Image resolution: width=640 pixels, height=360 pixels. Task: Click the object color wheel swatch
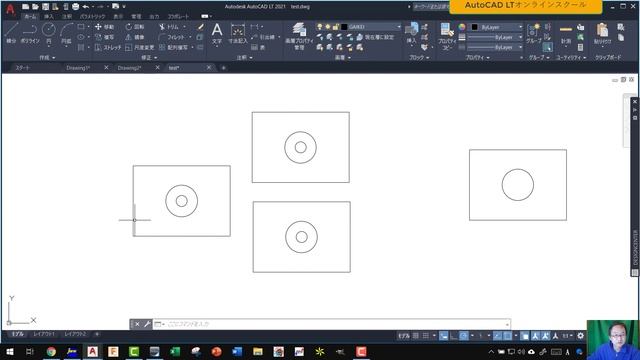click(x=462, y=27)
